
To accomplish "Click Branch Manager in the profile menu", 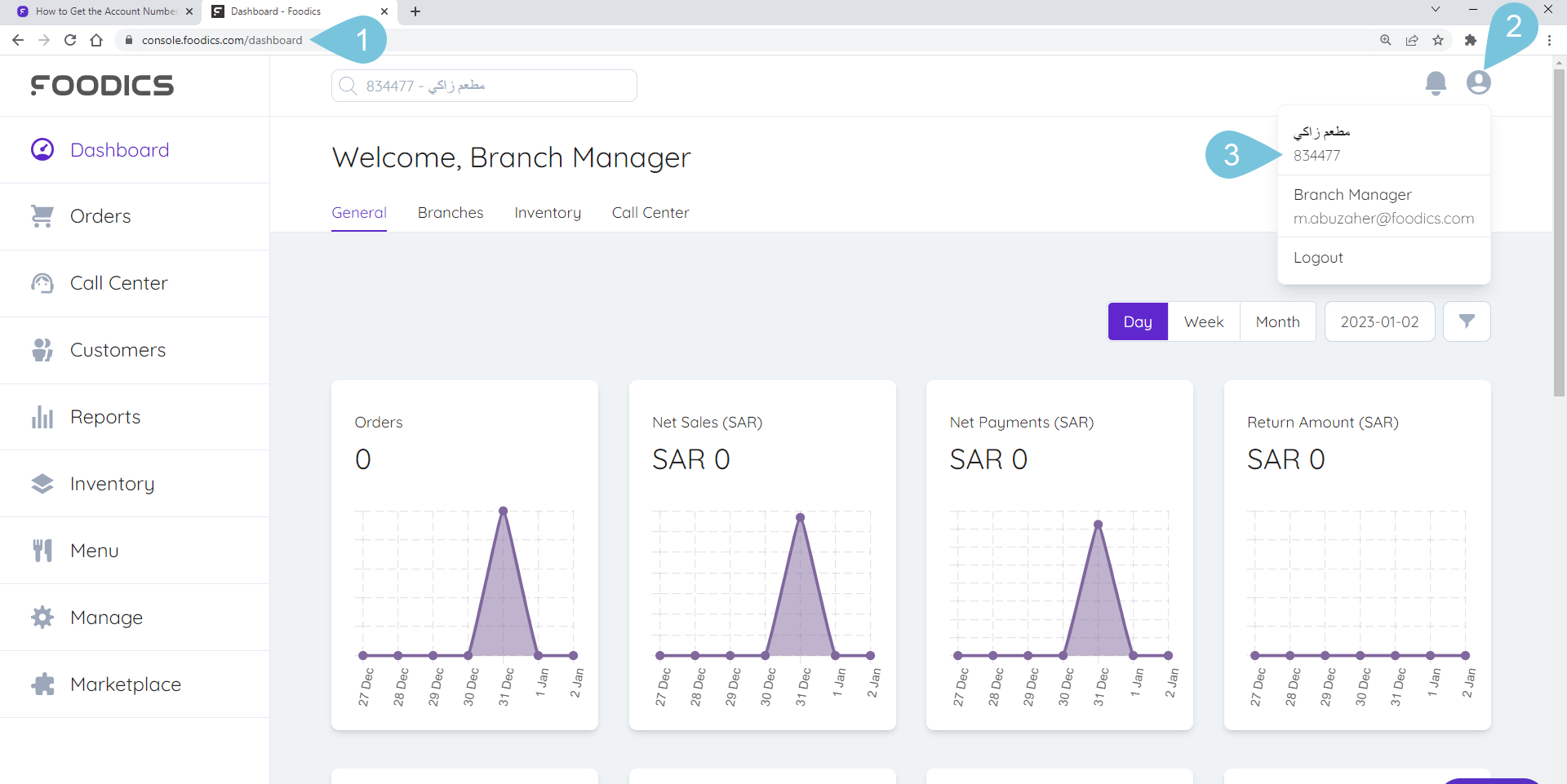I will 1352,195.
